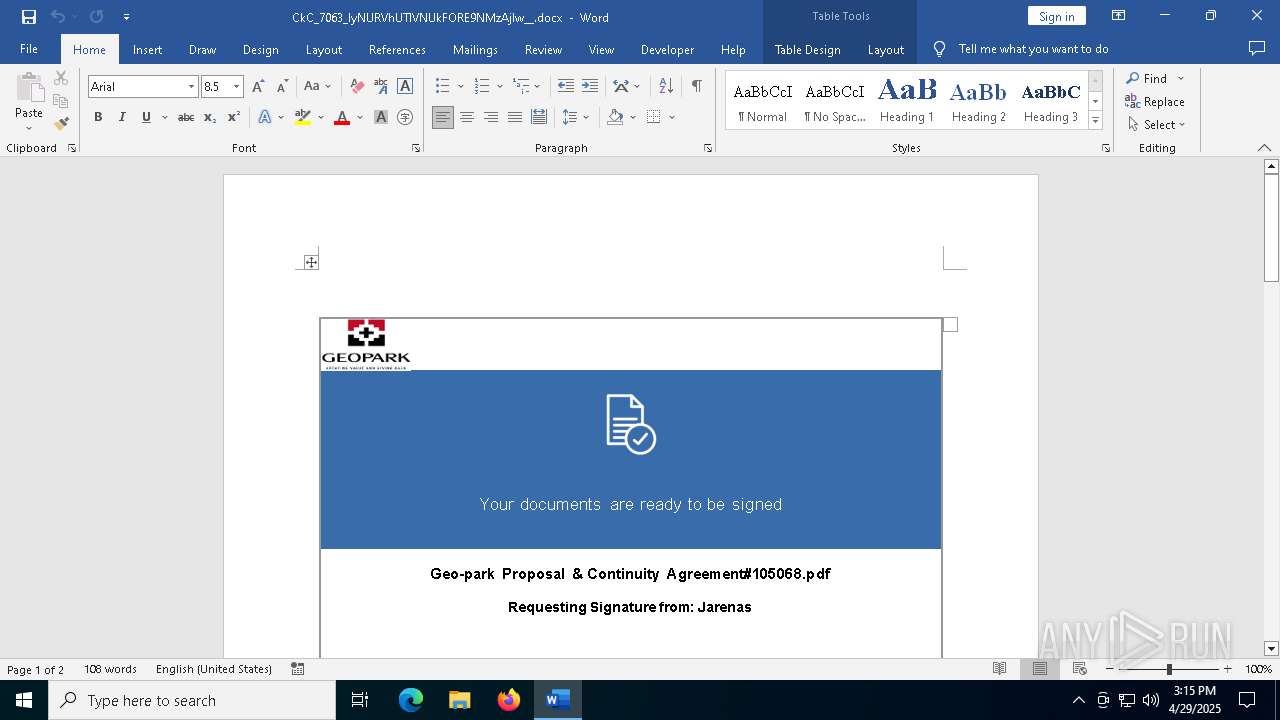Click Find in the Editing group
1280x720 pixels.
point(1146,78)
